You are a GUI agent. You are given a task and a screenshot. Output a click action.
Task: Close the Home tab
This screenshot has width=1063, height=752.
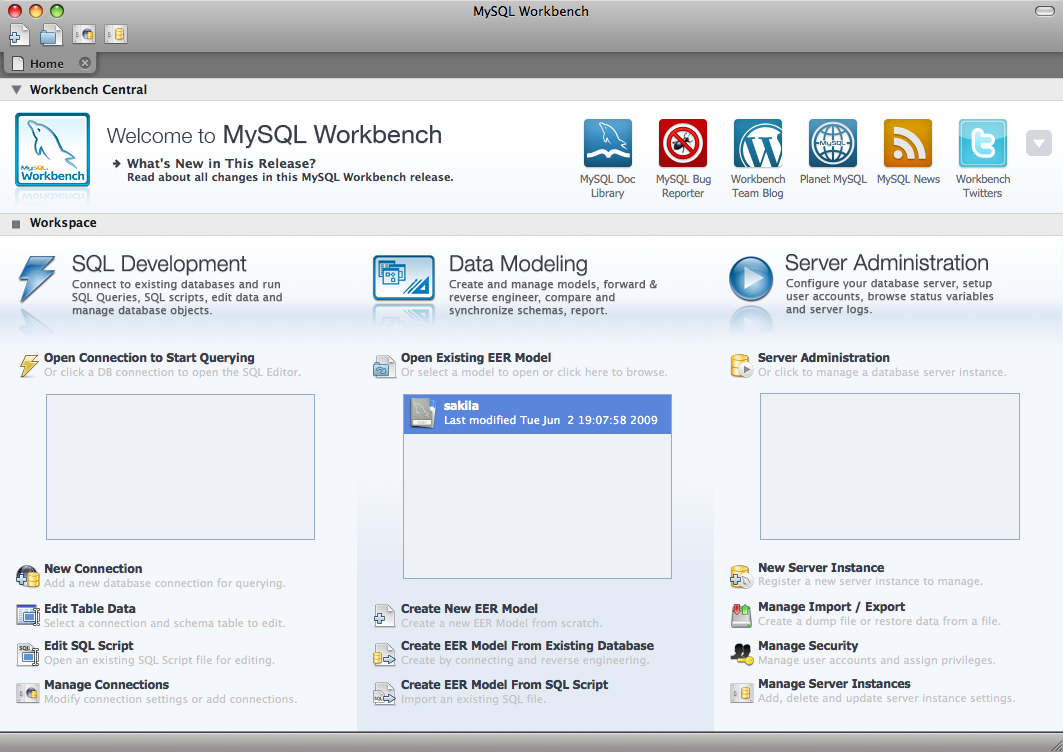(x=85, y=63)
